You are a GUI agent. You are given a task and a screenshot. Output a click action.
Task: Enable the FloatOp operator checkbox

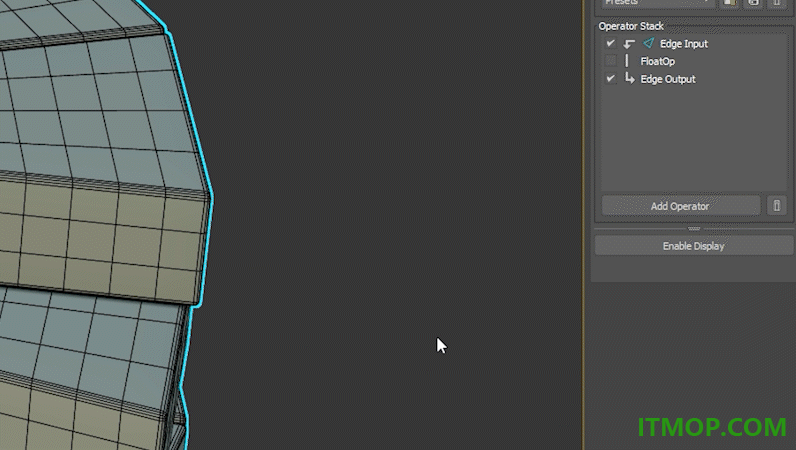coord(611,61)
